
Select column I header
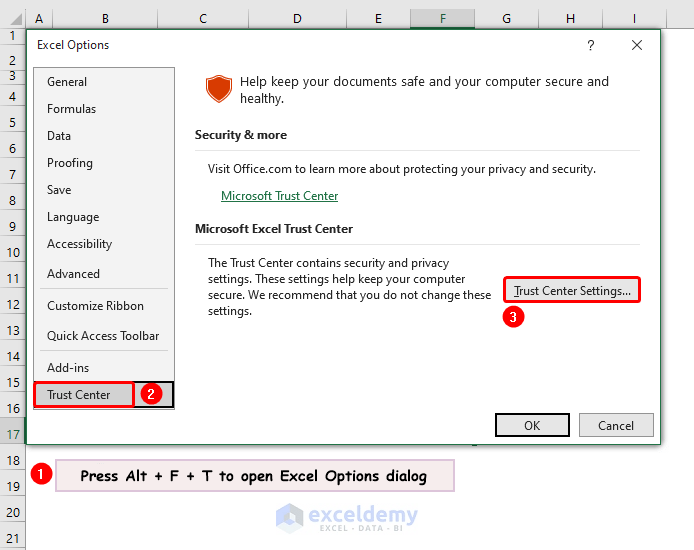[x=634, y=19]
